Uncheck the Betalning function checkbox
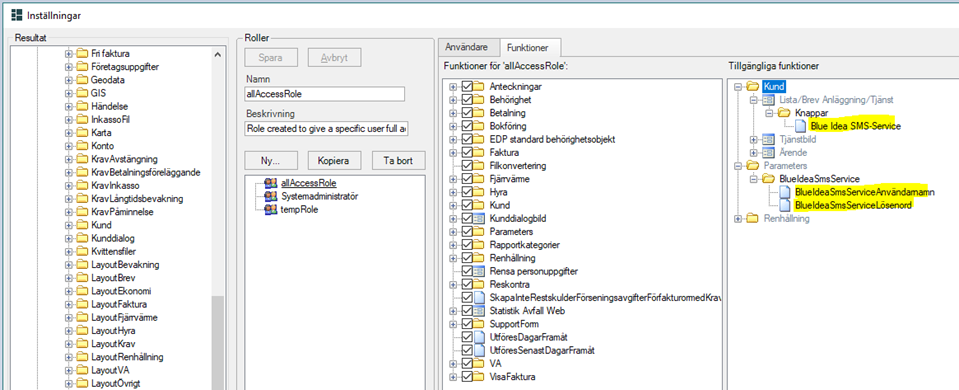Viewport: 959px width, 390px height. point(467,113)
